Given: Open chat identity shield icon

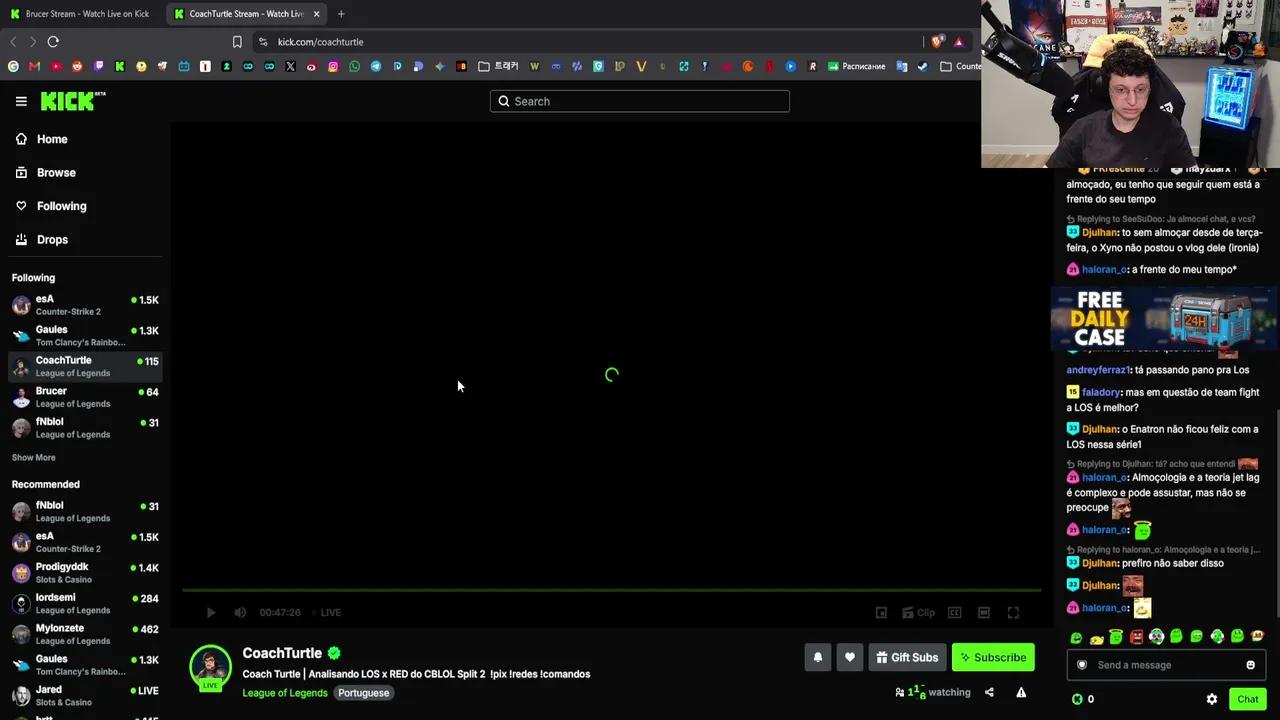Looking at the screenshot, I should [x=1082, y=665].
